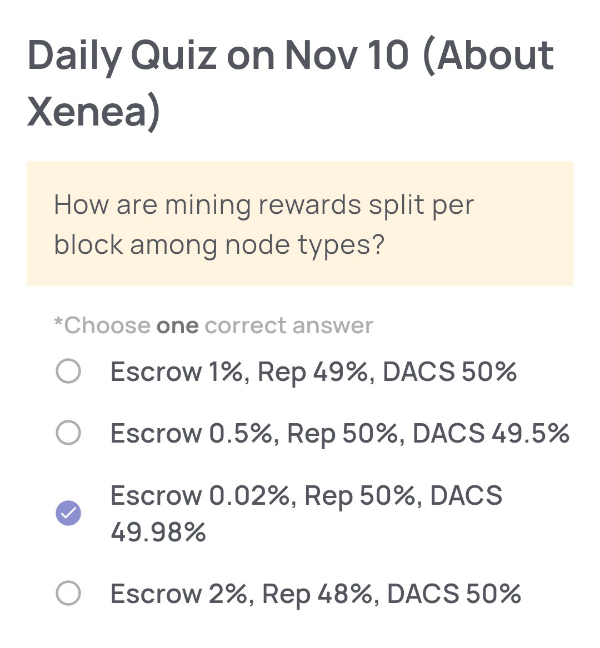Select the Escrow 0.5%, Rep 50% radio button
600x648 pixels.
tap(68, 433)
